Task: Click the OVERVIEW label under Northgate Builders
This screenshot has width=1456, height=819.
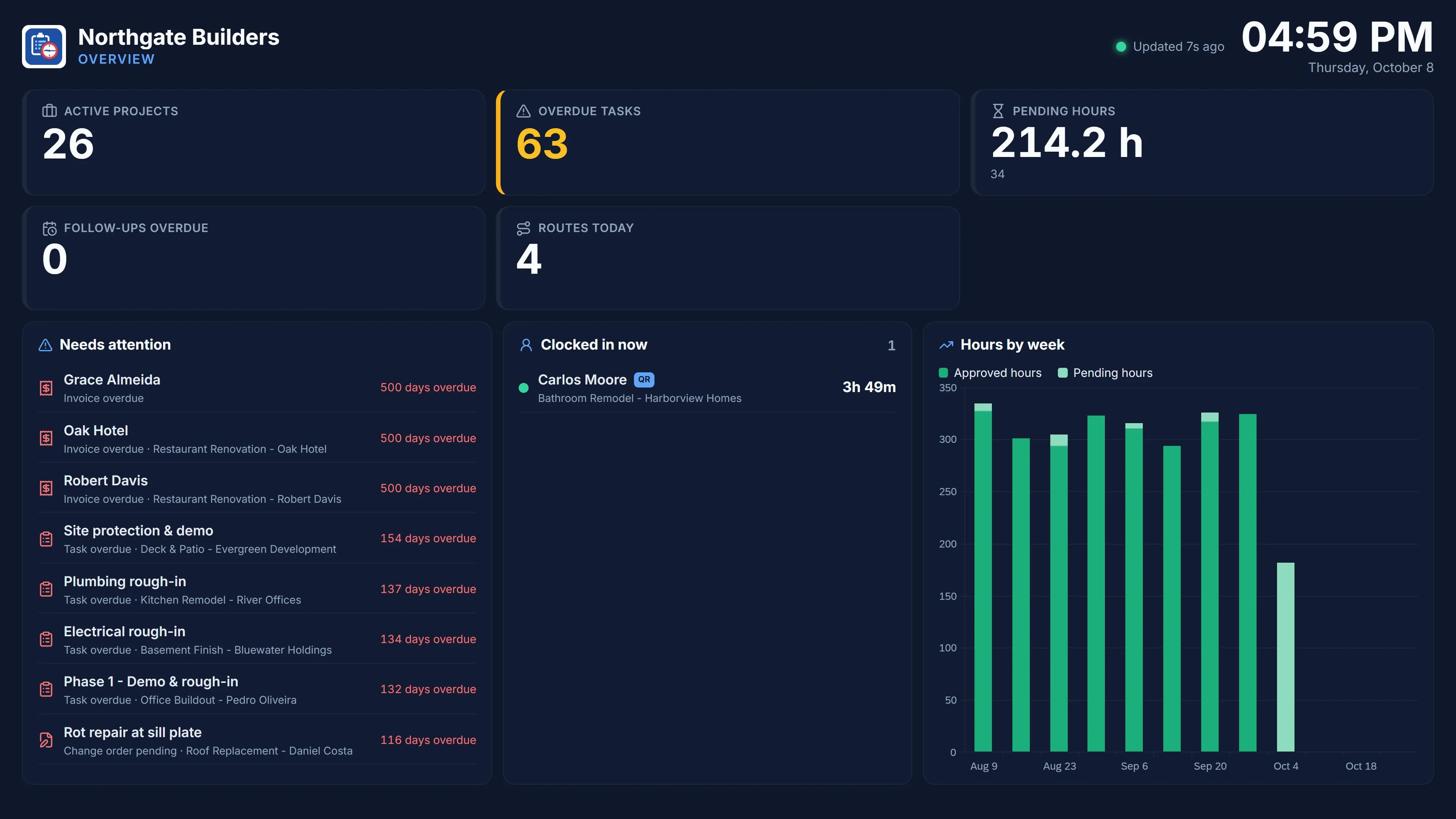Action: (116, 60)
